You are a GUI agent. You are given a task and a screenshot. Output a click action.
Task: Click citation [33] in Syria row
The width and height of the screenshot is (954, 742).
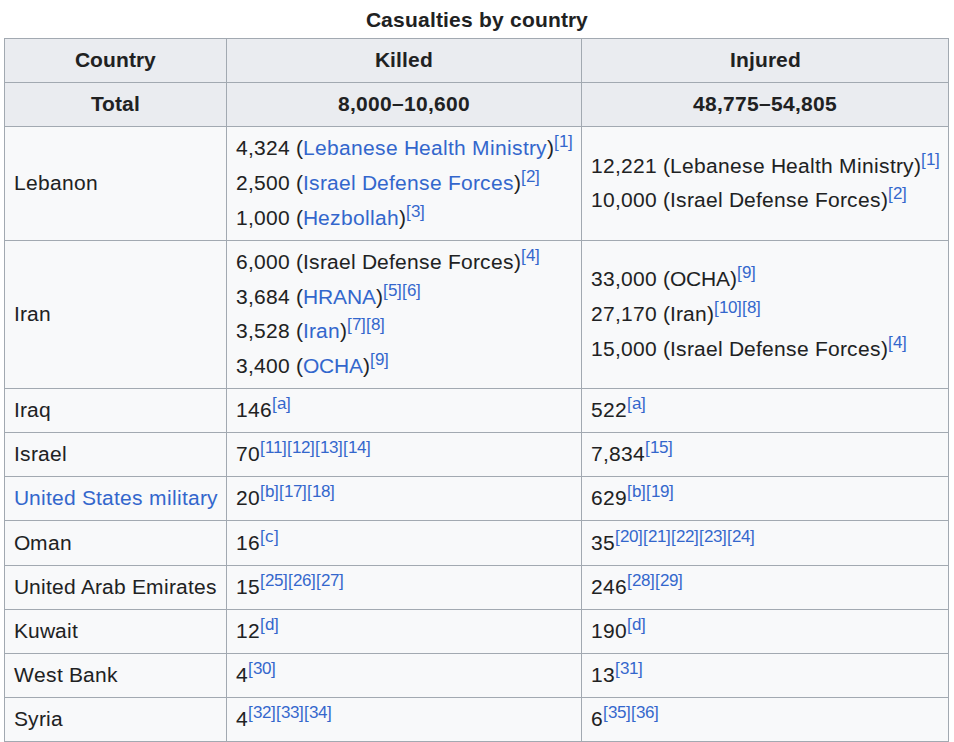click(x=290, y=713)
